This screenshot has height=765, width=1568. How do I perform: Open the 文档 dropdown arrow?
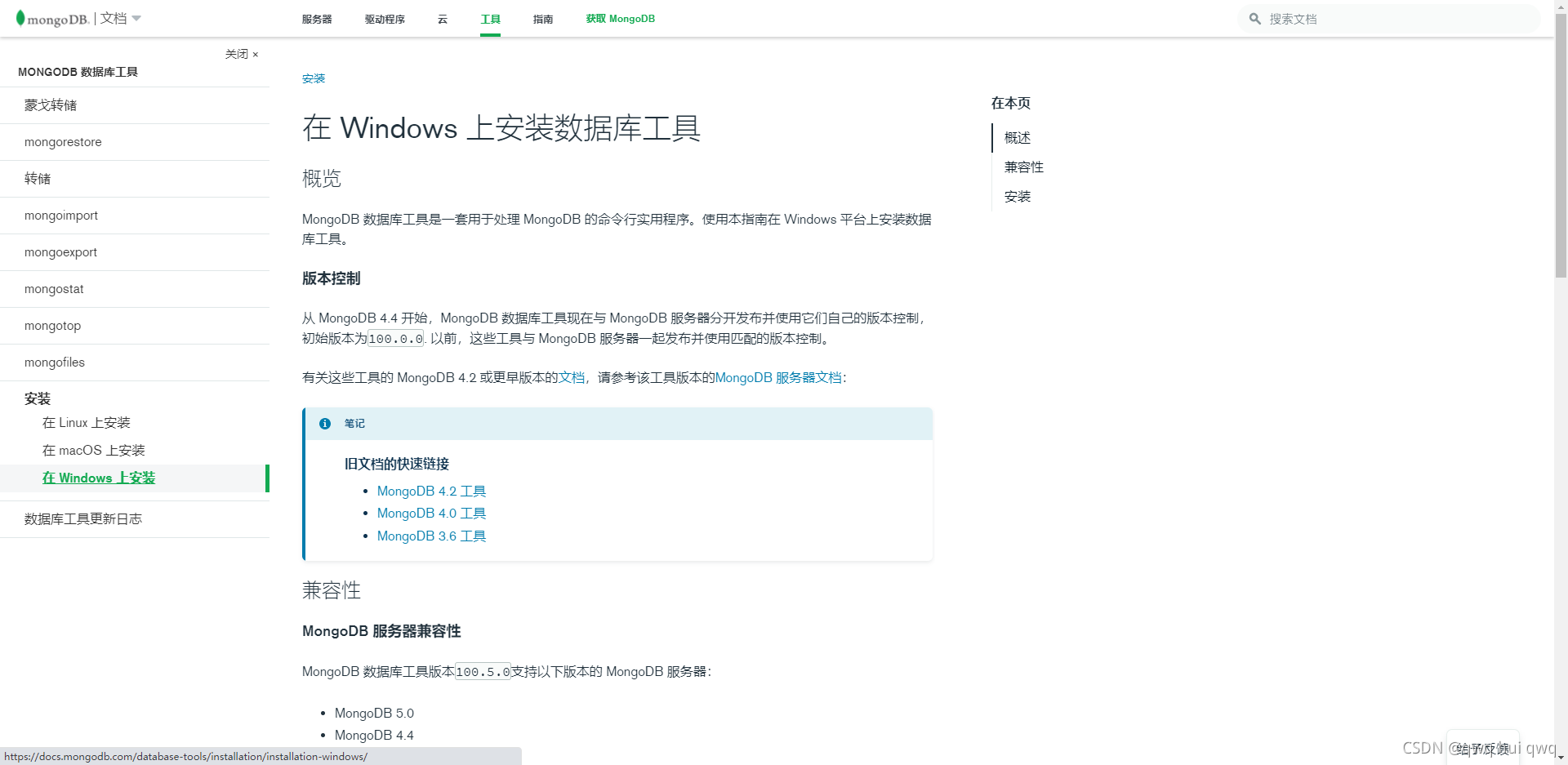coord(136,18)
